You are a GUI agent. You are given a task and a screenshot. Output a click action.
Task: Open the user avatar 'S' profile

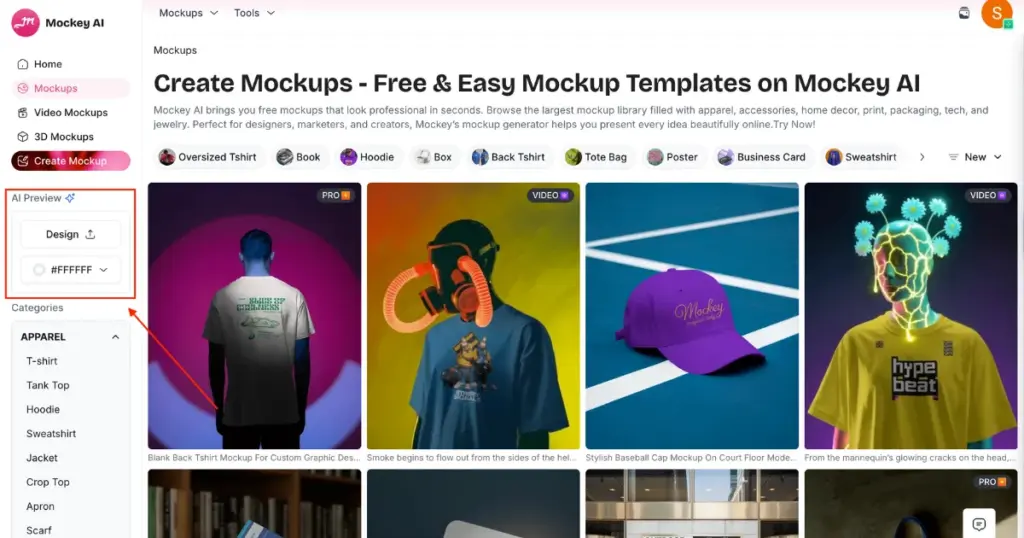pyautogui.click(x=997, y=13)
